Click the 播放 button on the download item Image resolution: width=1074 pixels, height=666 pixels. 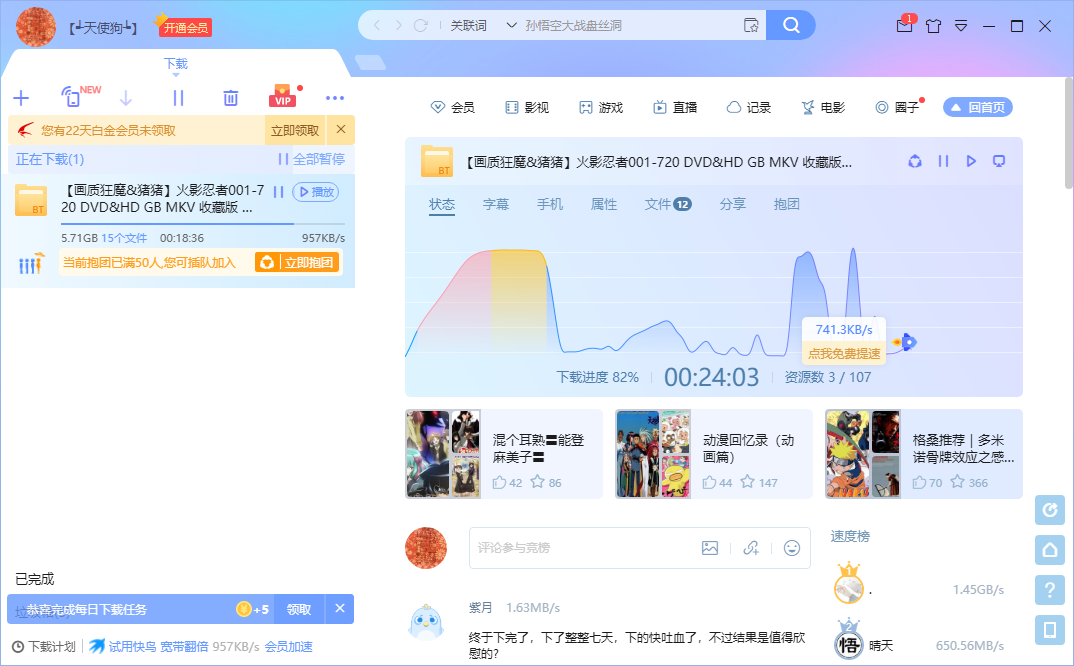(x=316, y=192)
